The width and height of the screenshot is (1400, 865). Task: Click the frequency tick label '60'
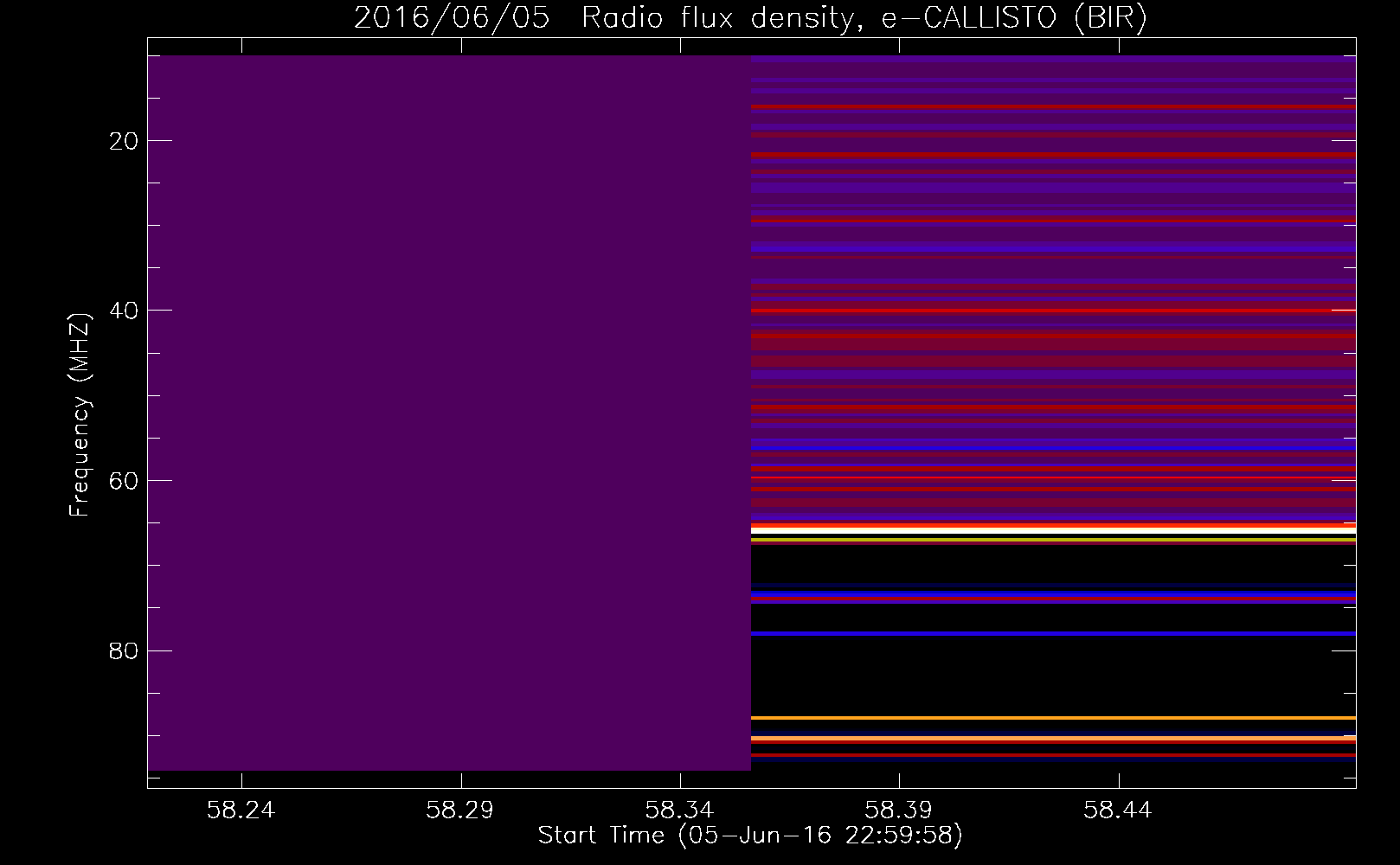coord(125,480)
